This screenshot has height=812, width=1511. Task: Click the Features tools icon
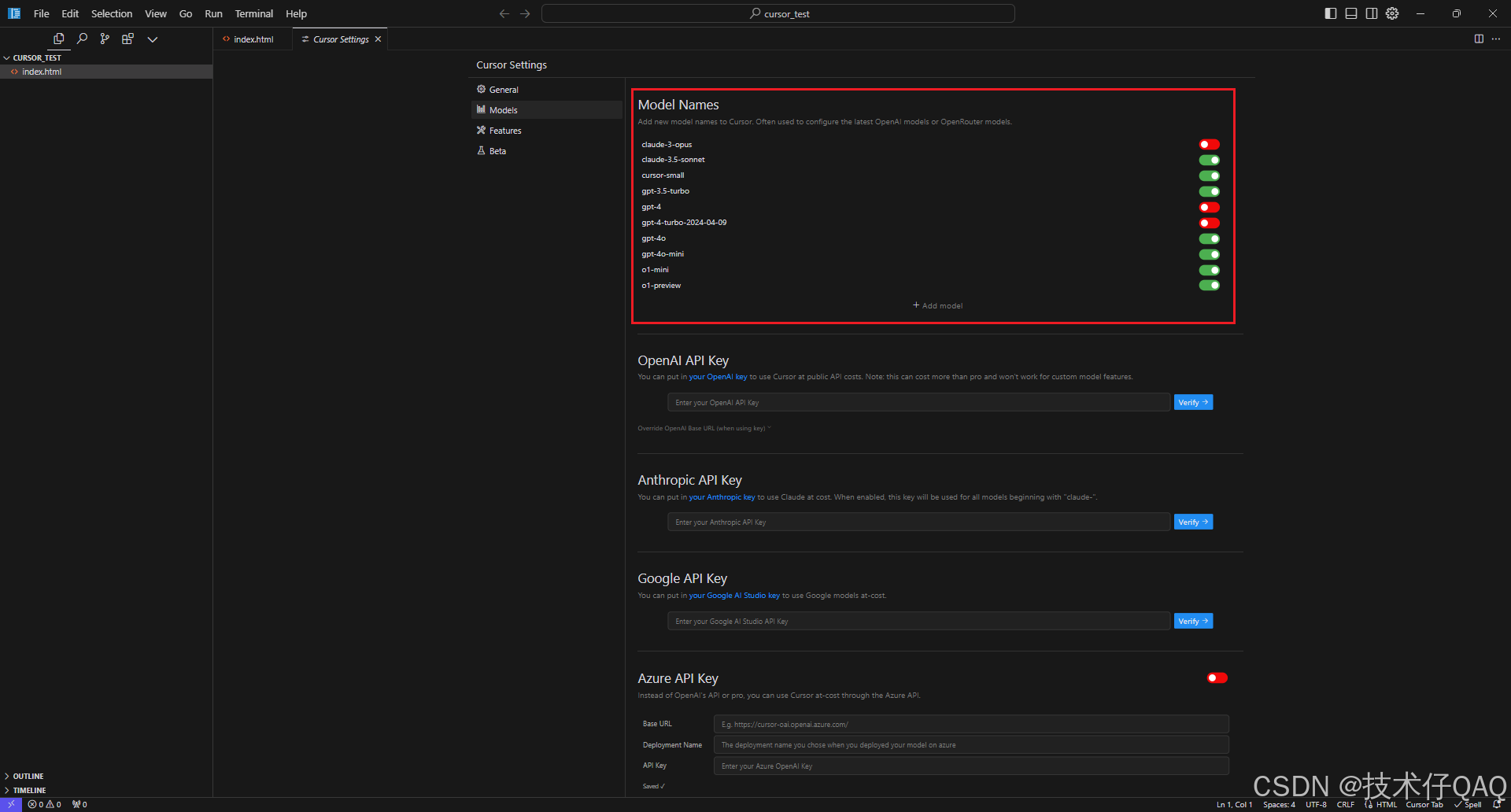(x=481, y=130)
